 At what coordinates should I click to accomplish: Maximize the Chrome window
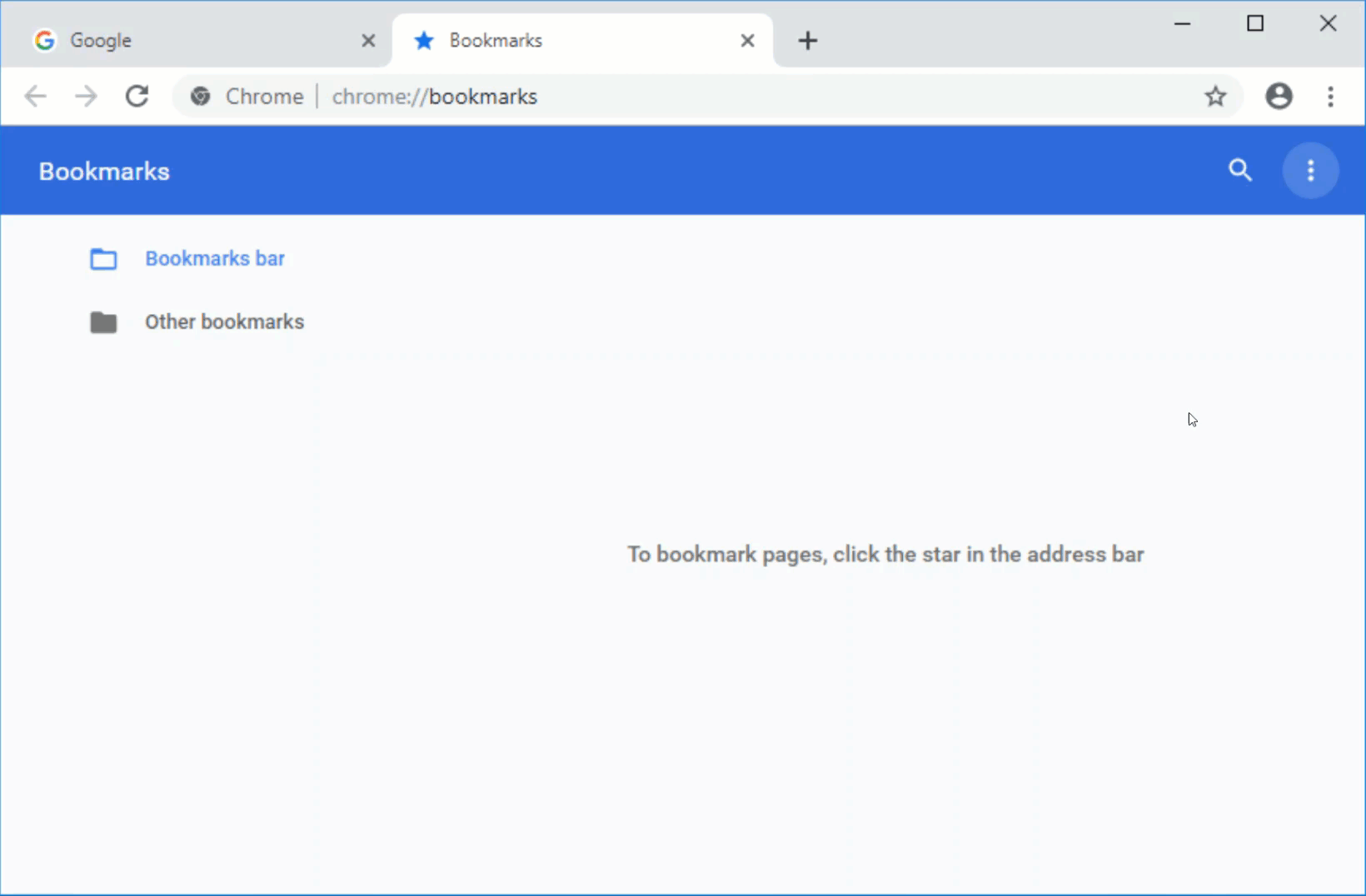click(1255, 23)
